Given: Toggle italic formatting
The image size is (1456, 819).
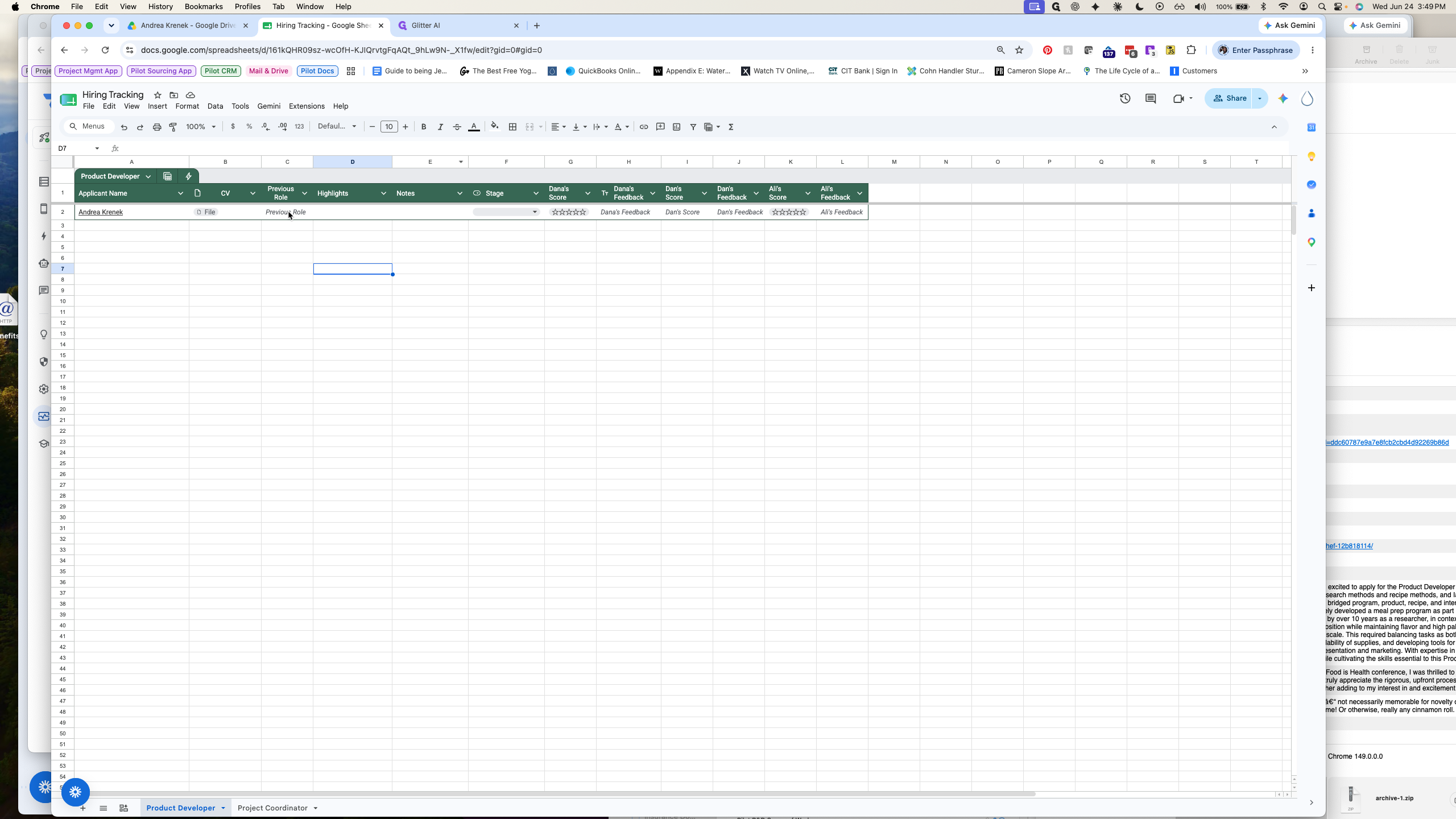Looking at the screenshot, I should 440,127.
